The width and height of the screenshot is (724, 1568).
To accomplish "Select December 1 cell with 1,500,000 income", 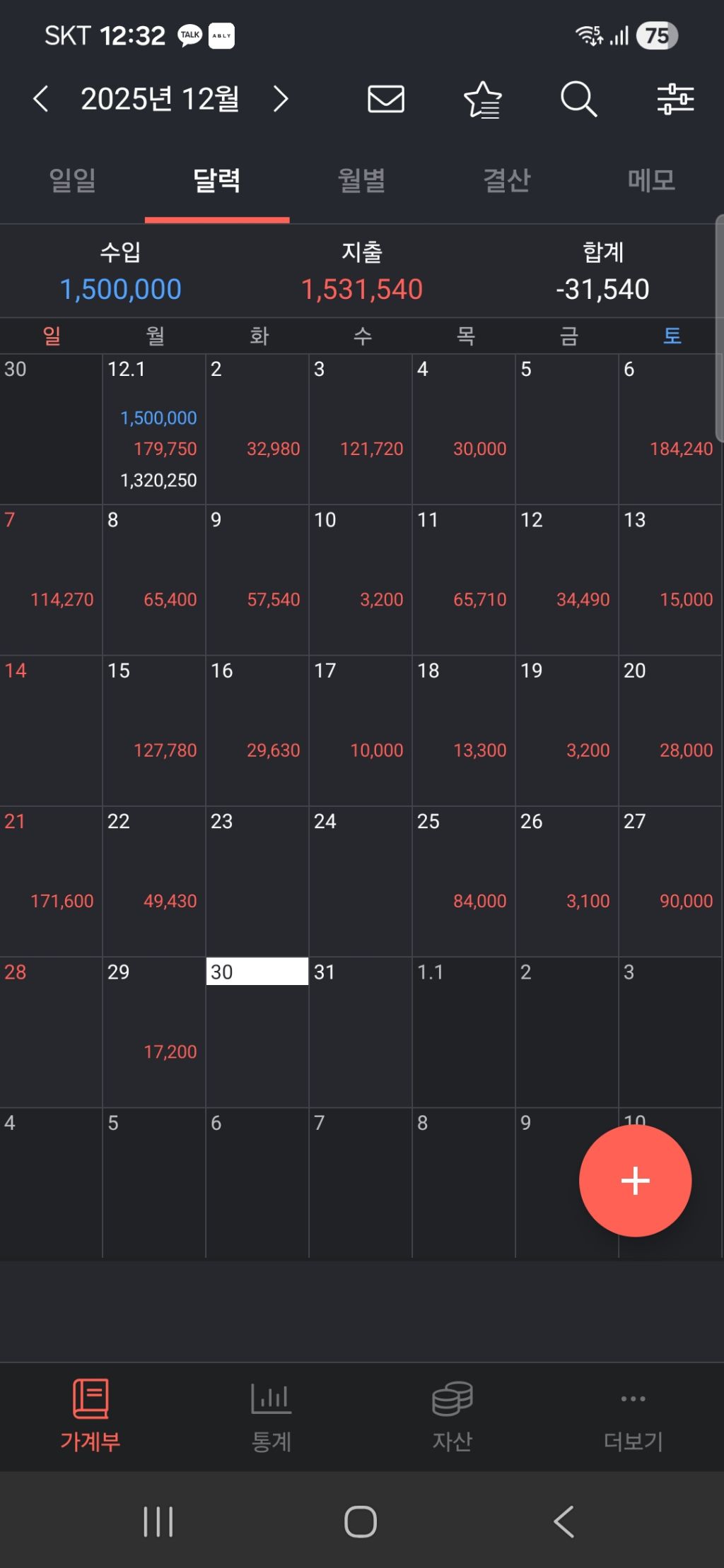I will click(x=154, y=429).
